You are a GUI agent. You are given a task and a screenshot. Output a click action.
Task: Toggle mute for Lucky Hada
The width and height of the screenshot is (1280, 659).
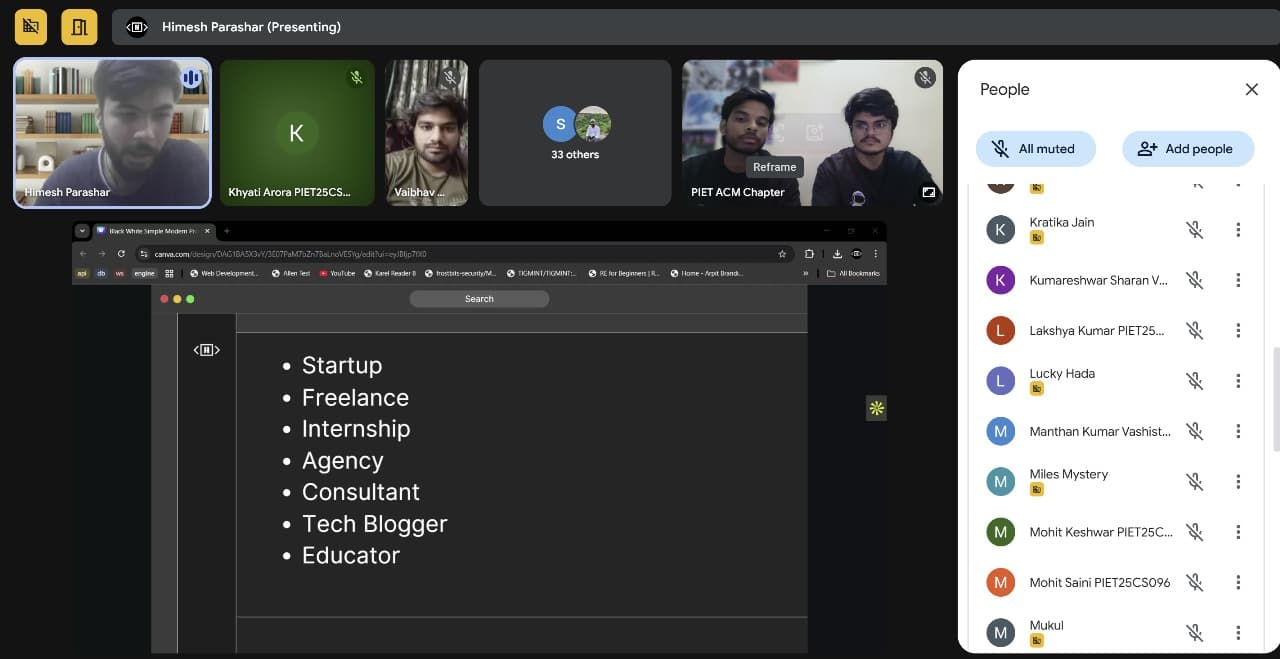coord(1194,381)
